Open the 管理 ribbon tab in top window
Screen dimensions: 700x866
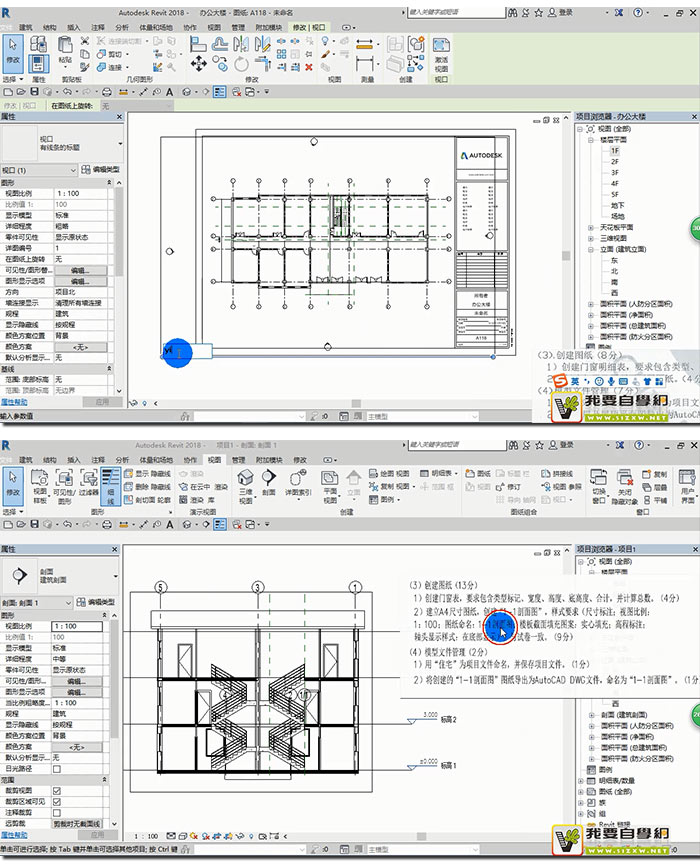click(238, 27)
